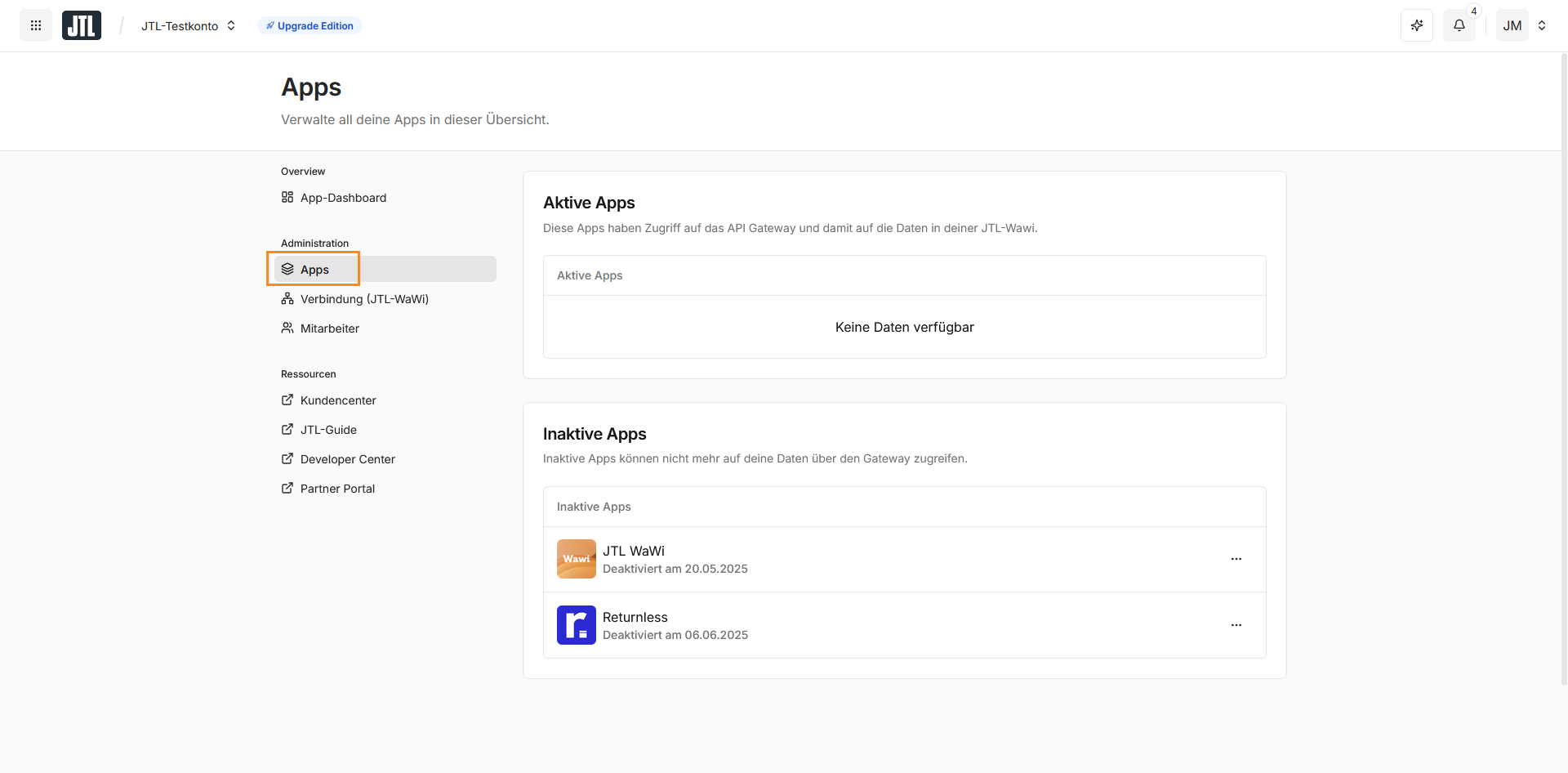The width and height of the screenshot is (1568, 773).
Task: Click the Partner Portal external link icon
Action: click(x=287, y=488)
